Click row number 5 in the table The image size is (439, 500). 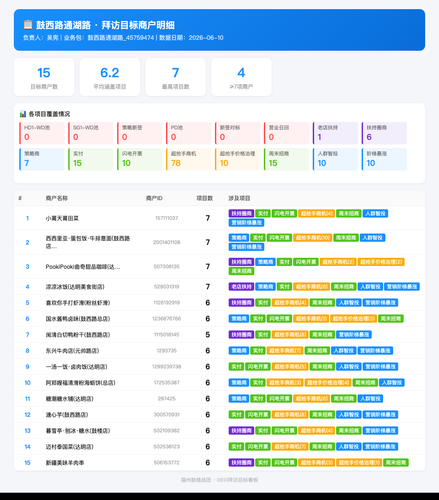coord(27,303)
